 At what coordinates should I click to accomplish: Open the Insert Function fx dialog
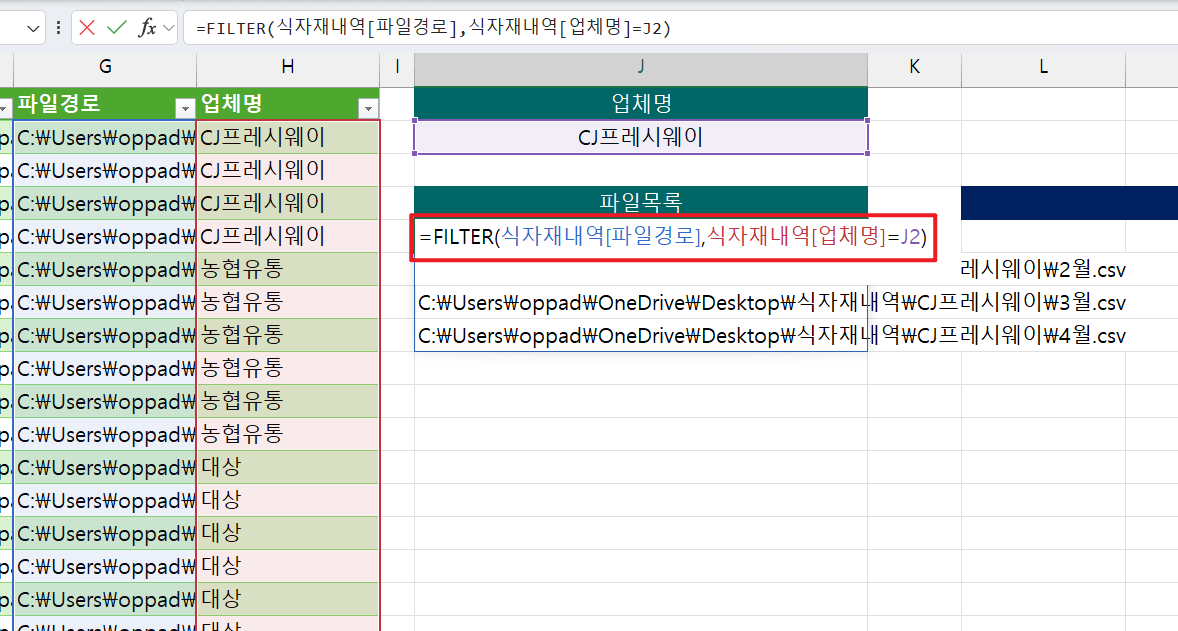(147, 29)
